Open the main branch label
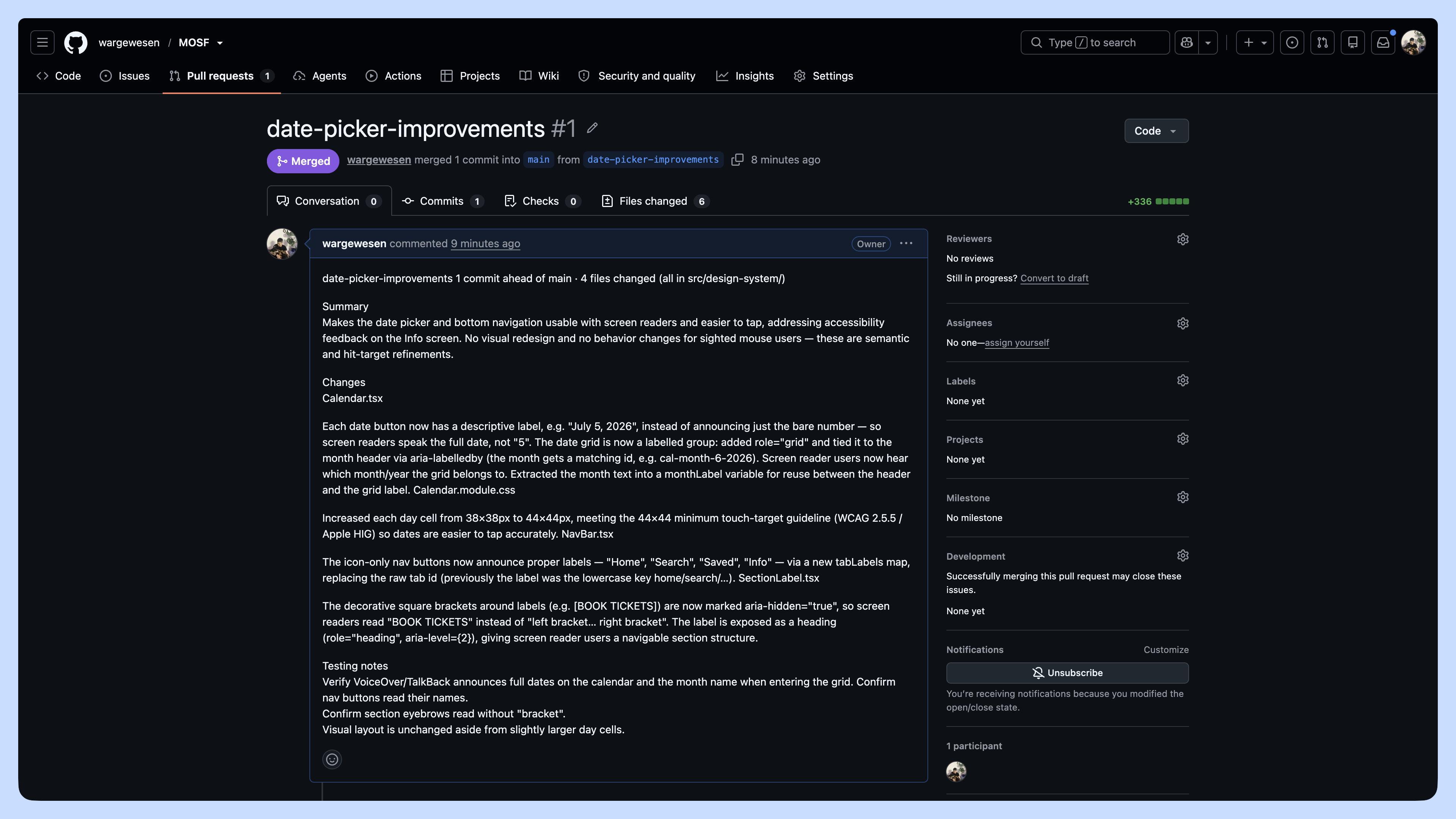The height and width of the screenshot is (819, 1456). tap(538, 160)
